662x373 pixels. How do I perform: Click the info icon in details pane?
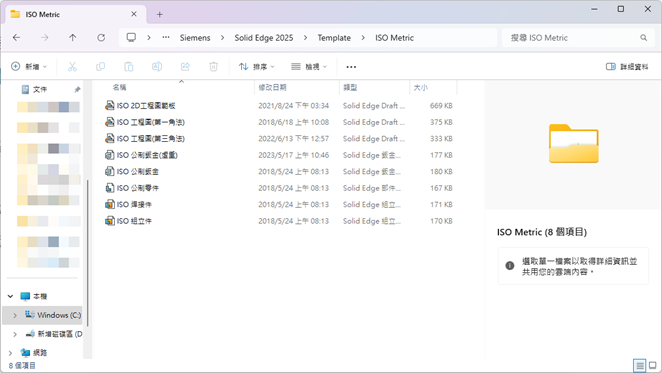click(510, 266)
